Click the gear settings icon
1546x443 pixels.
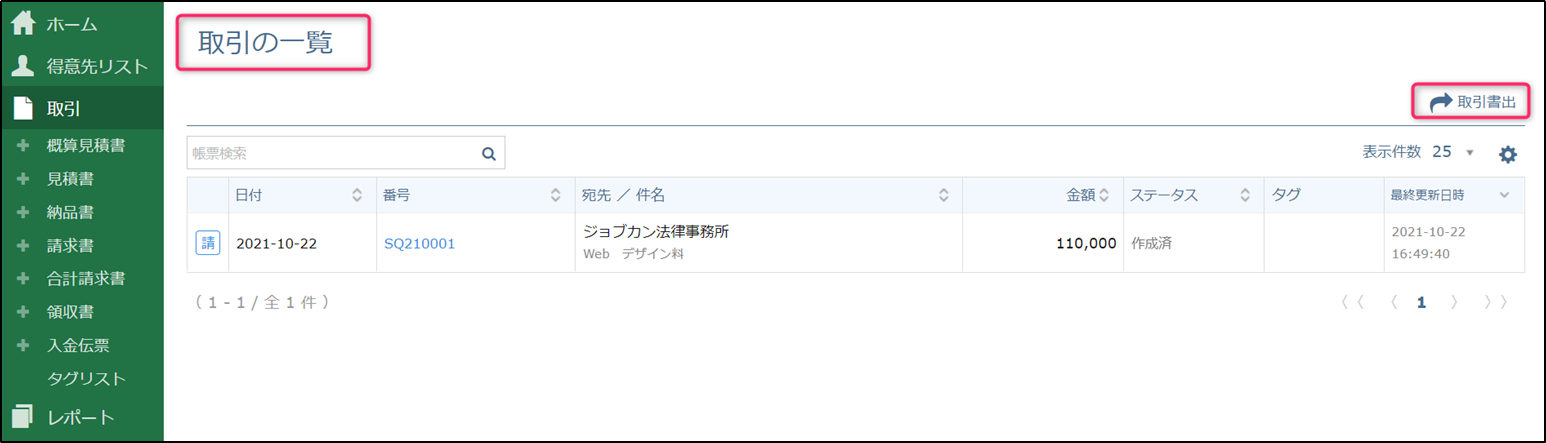point(1507,154)
